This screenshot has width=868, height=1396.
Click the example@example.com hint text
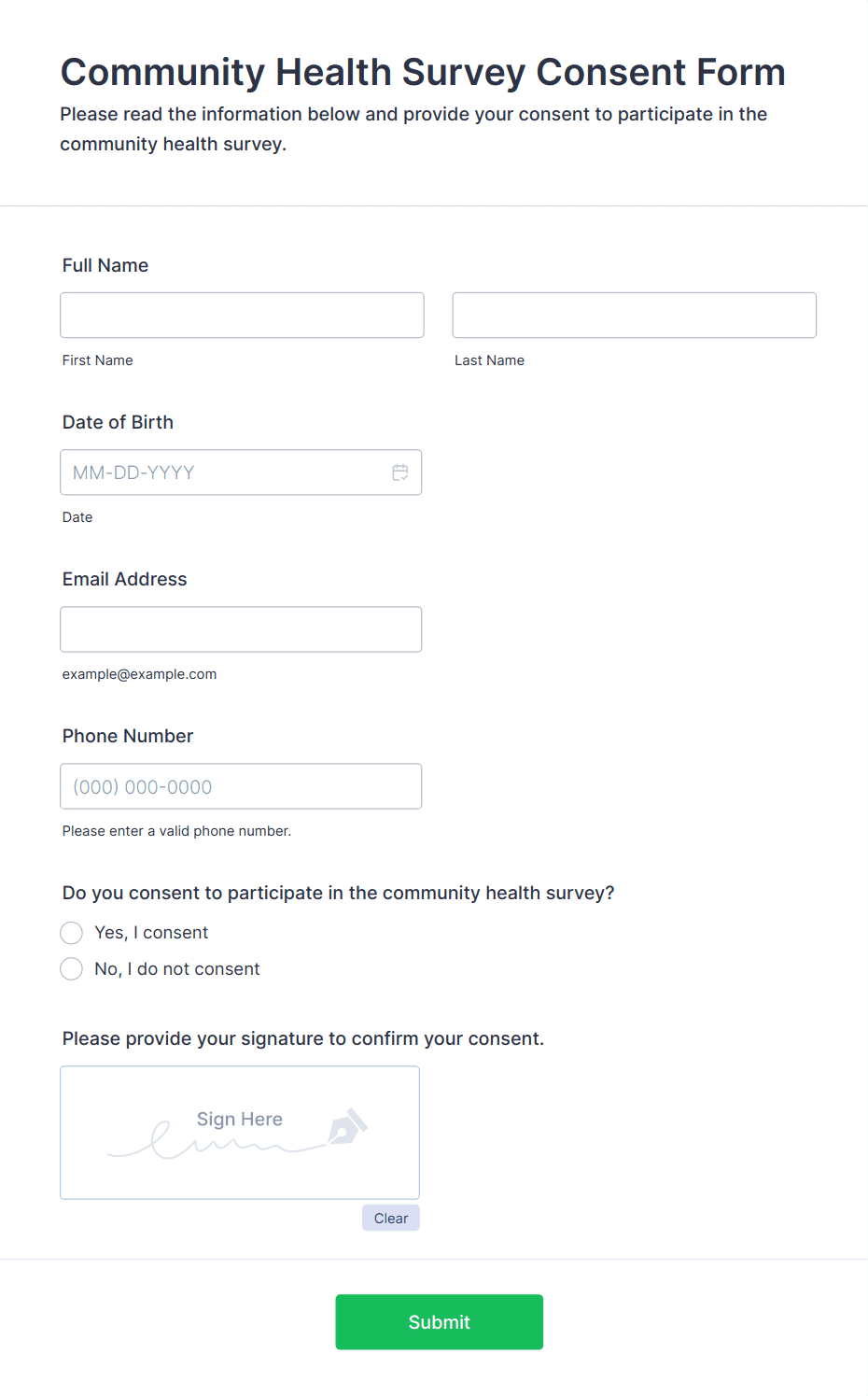pyautogui.click(x=139, y=674)
